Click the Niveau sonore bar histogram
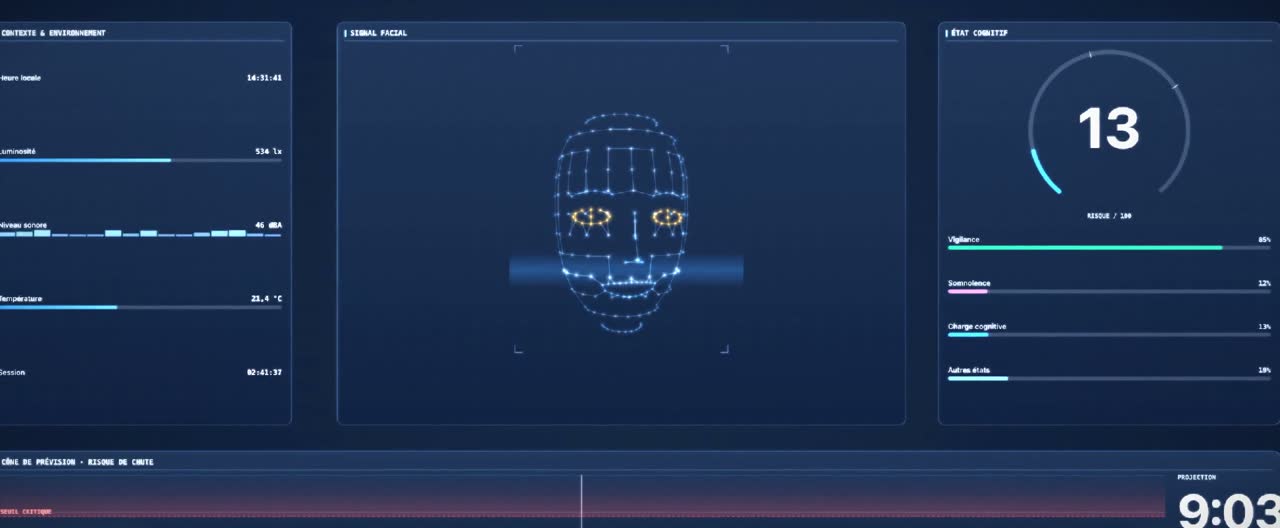The image size is (1280, 528). 141,233
